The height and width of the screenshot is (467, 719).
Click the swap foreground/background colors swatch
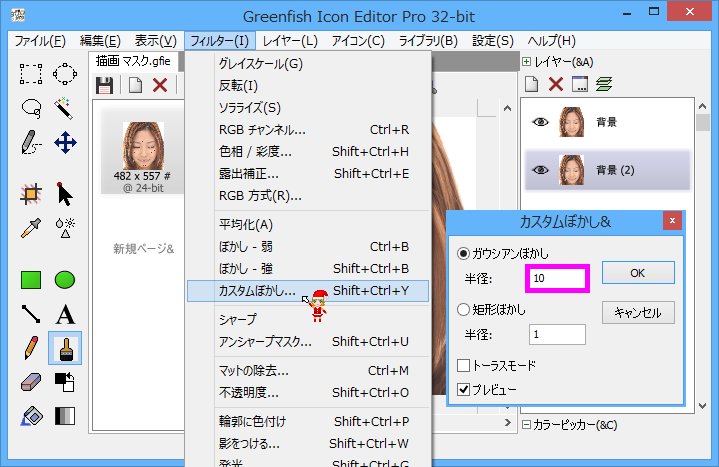[65, 382]
